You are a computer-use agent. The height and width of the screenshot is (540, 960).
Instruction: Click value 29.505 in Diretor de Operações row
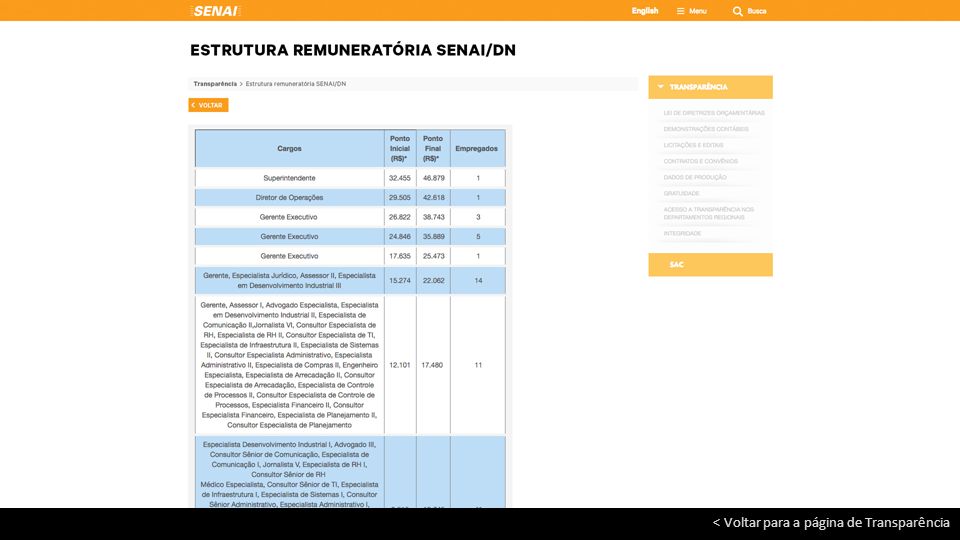[x=400, y=198]
